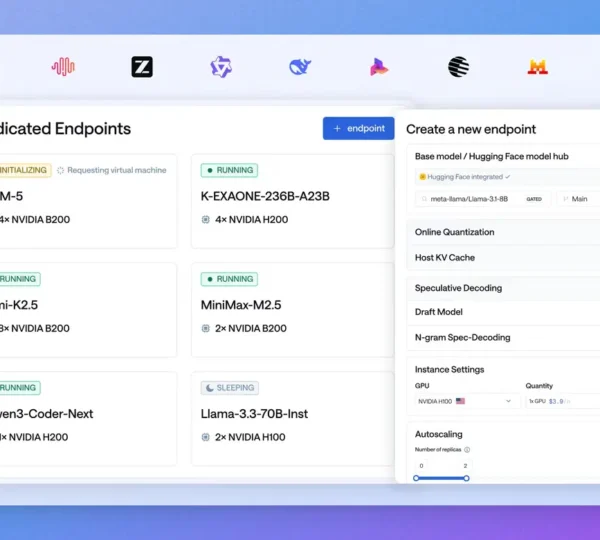Select the blue DeepSeek whale logo
The height and width of the screenshot is (540, 600).
[300, 67]
